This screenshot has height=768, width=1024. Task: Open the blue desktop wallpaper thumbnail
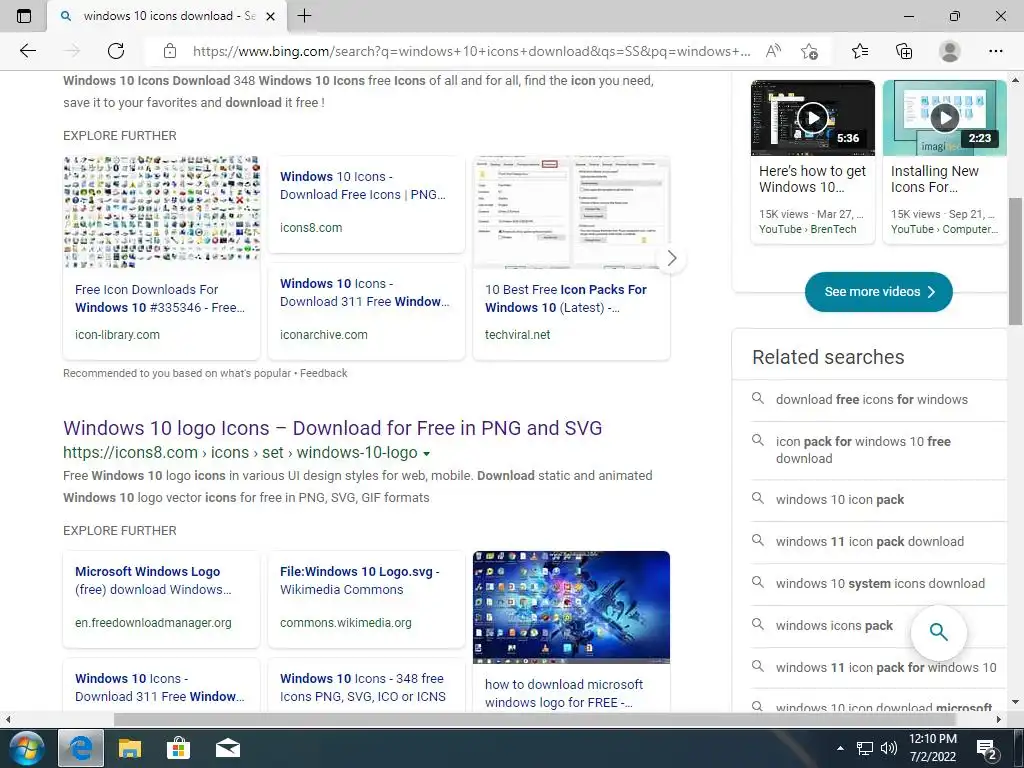[571, 607]
